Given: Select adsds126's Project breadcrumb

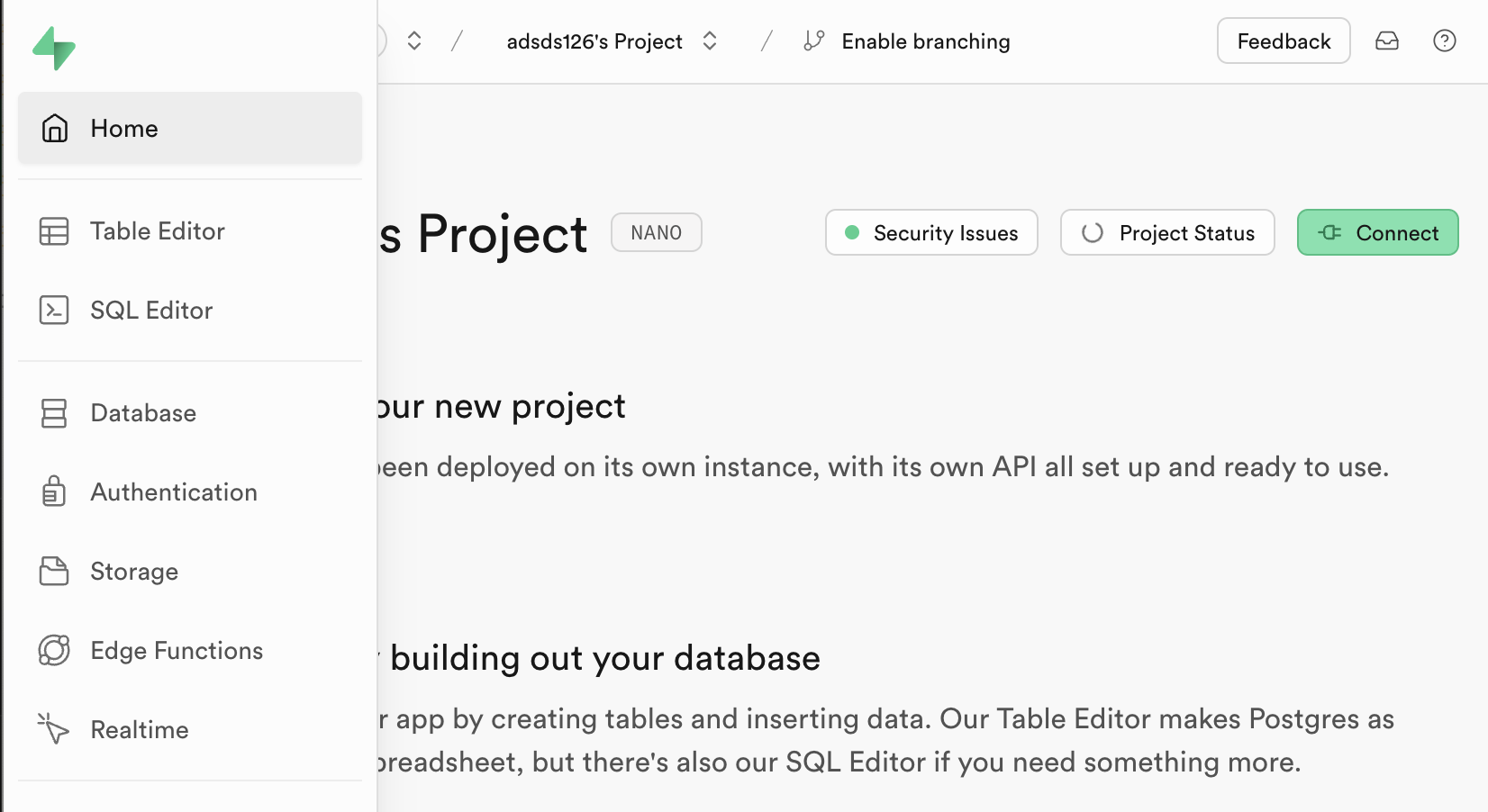Looking at the screenshot, I should [594, 41].
